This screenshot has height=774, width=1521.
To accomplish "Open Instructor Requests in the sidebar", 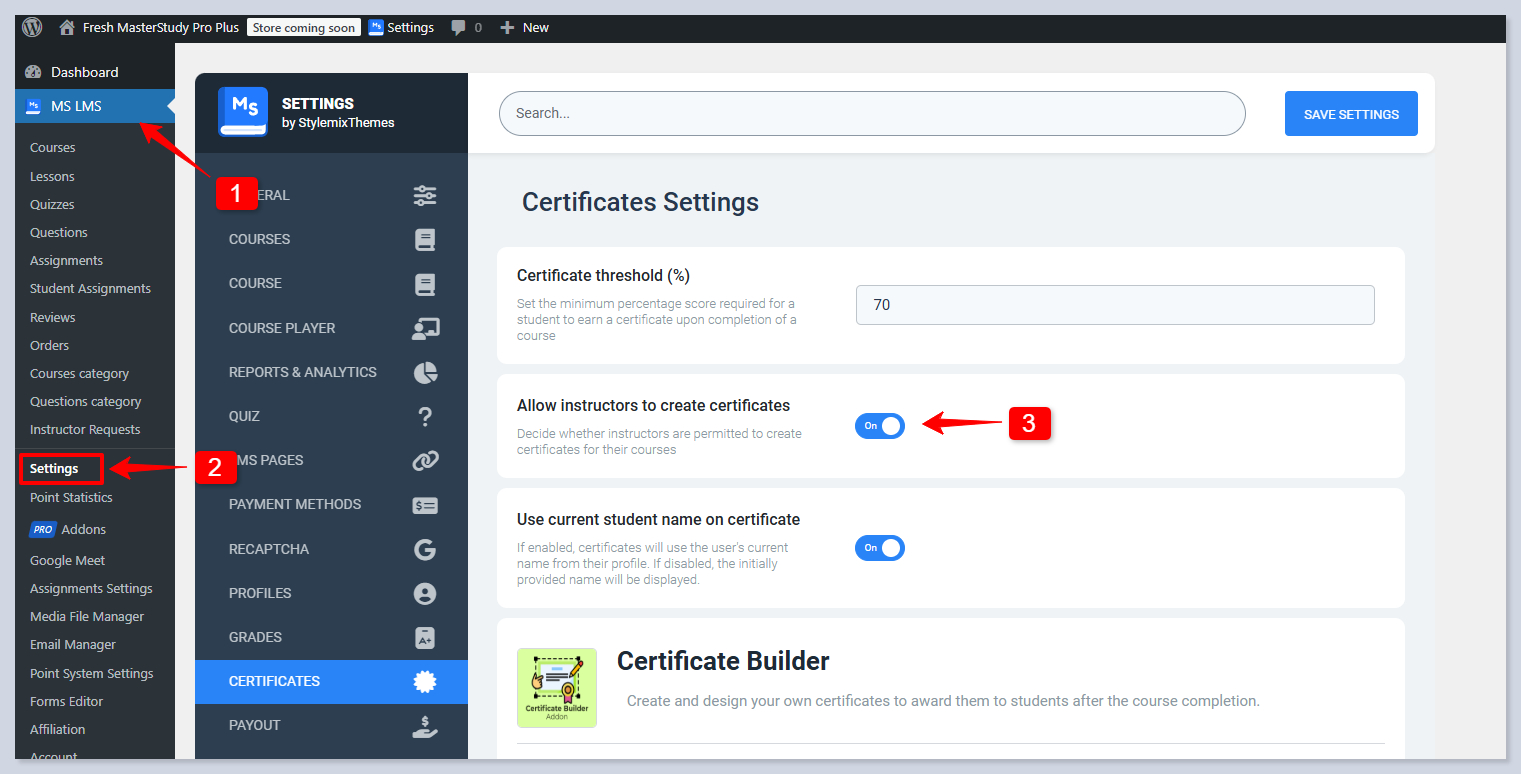I will (x=85, y=429).
